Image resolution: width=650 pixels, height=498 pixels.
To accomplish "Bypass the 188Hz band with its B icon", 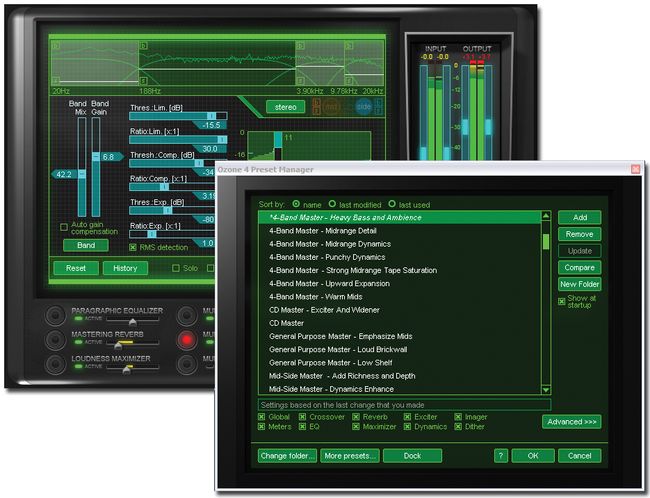I will tap(143, 45).
